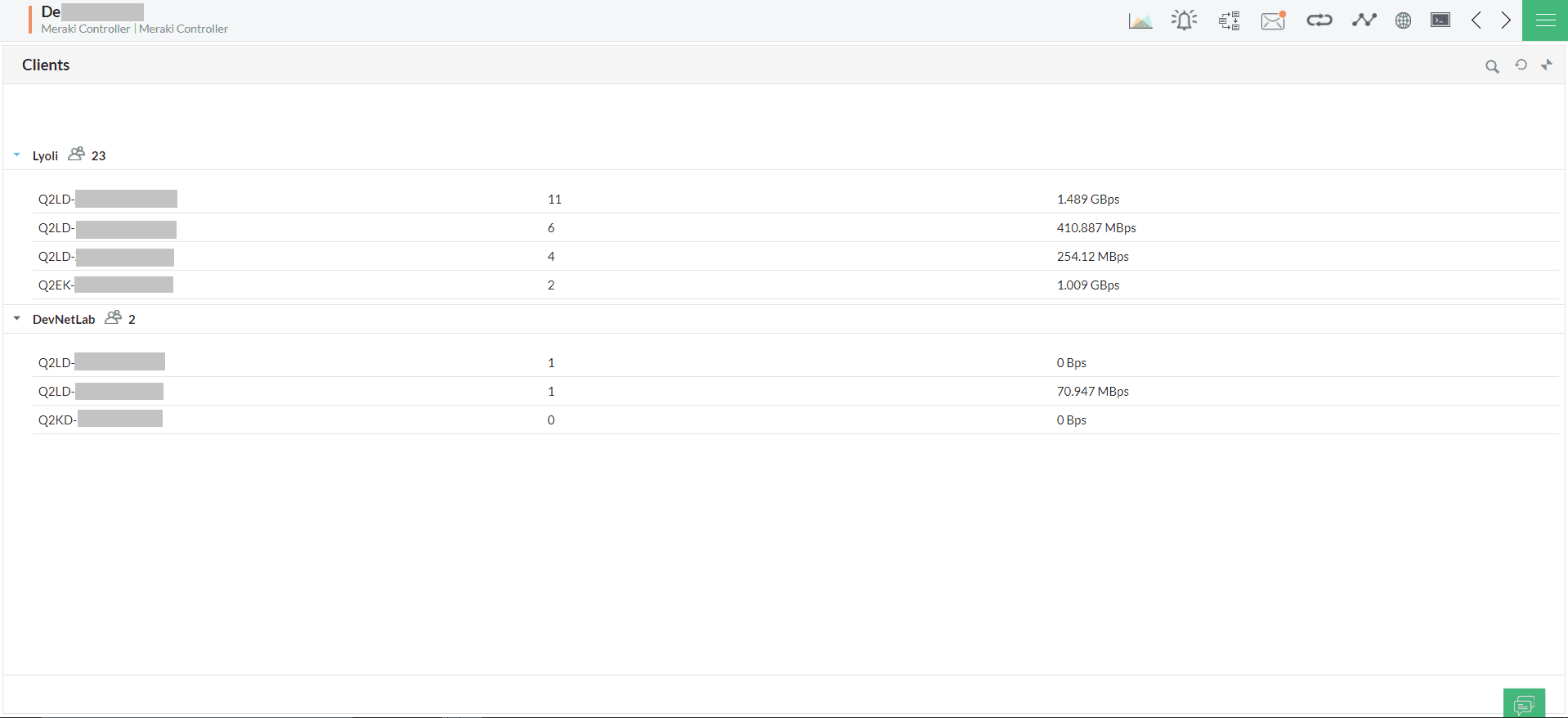Open the chat support button
The width and height of the screenshot is (1568, 718).
pos(1524,703)
